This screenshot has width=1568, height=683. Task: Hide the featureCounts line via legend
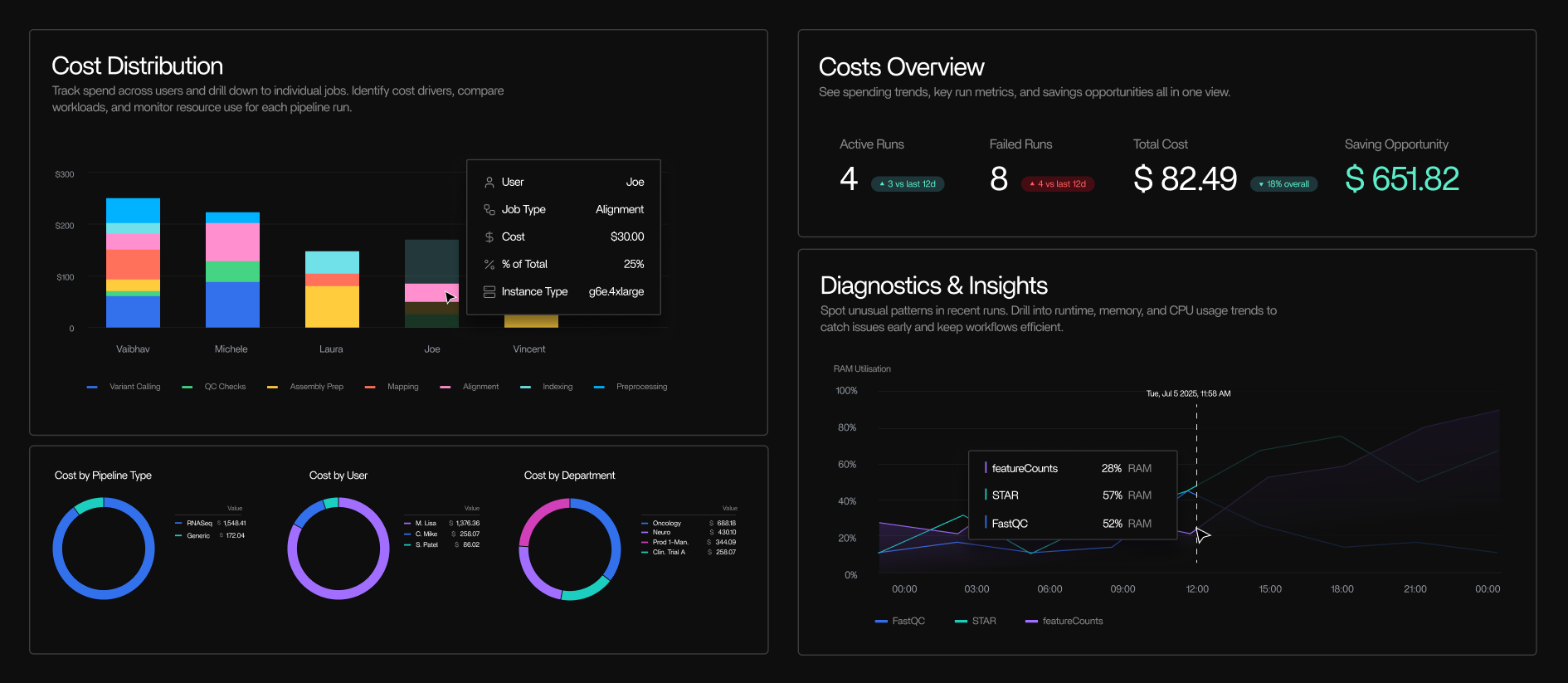pos(1064,622)
